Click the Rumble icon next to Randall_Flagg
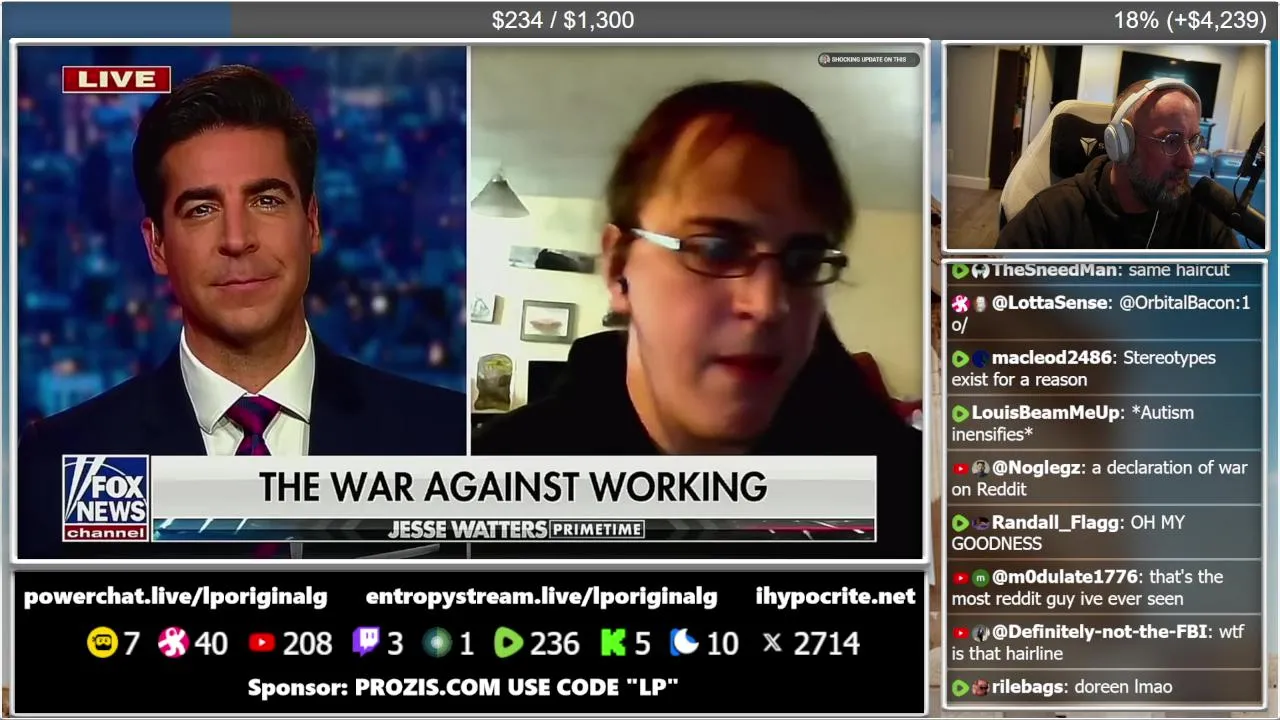The image size is (1280, 720). click(960, 523)
